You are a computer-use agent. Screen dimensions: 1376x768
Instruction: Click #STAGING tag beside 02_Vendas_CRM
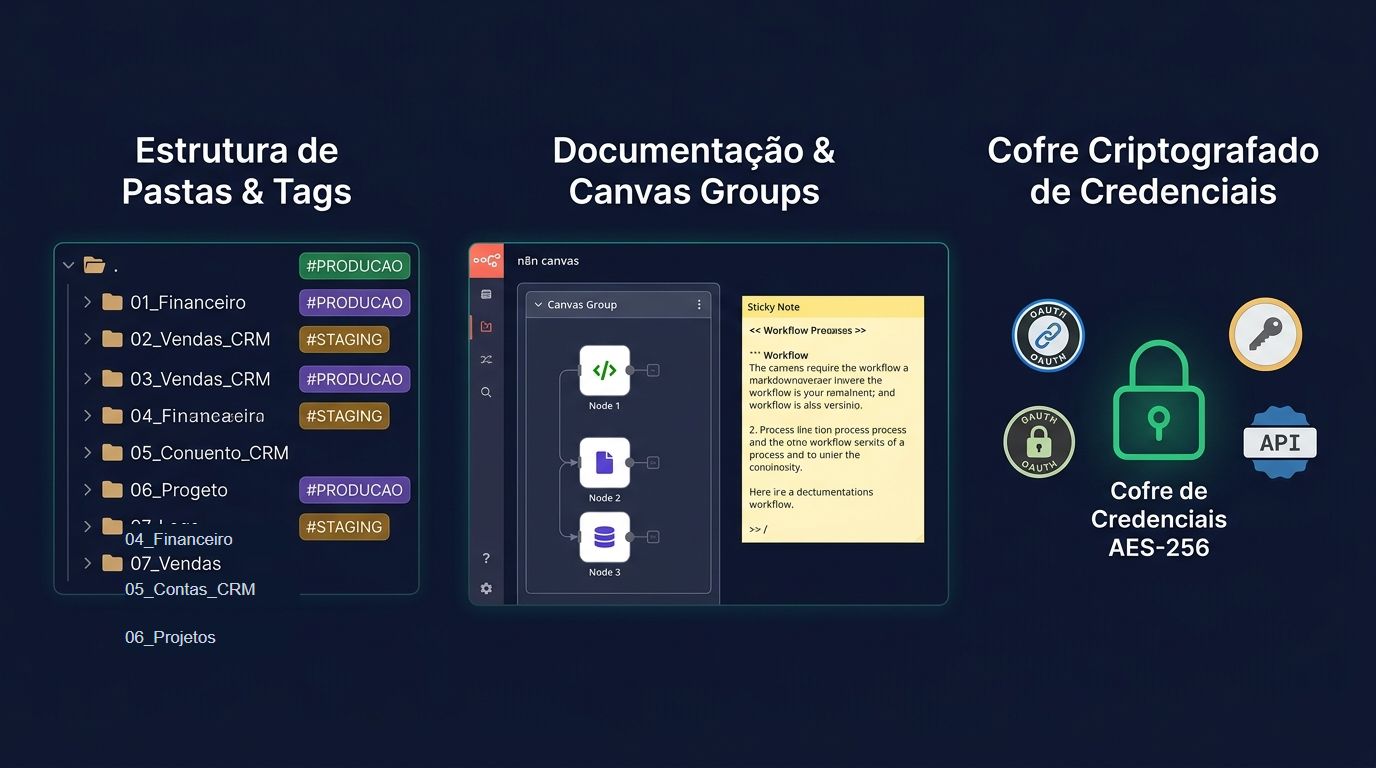click(x=344, y=340)
